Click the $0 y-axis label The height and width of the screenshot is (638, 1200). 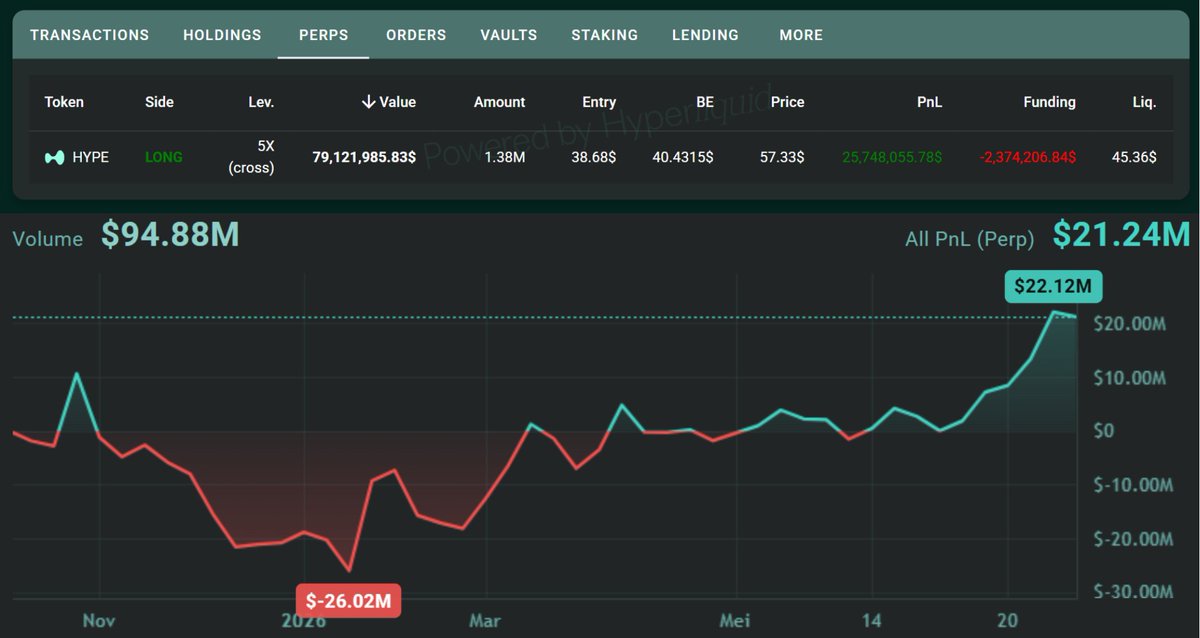1104,431
